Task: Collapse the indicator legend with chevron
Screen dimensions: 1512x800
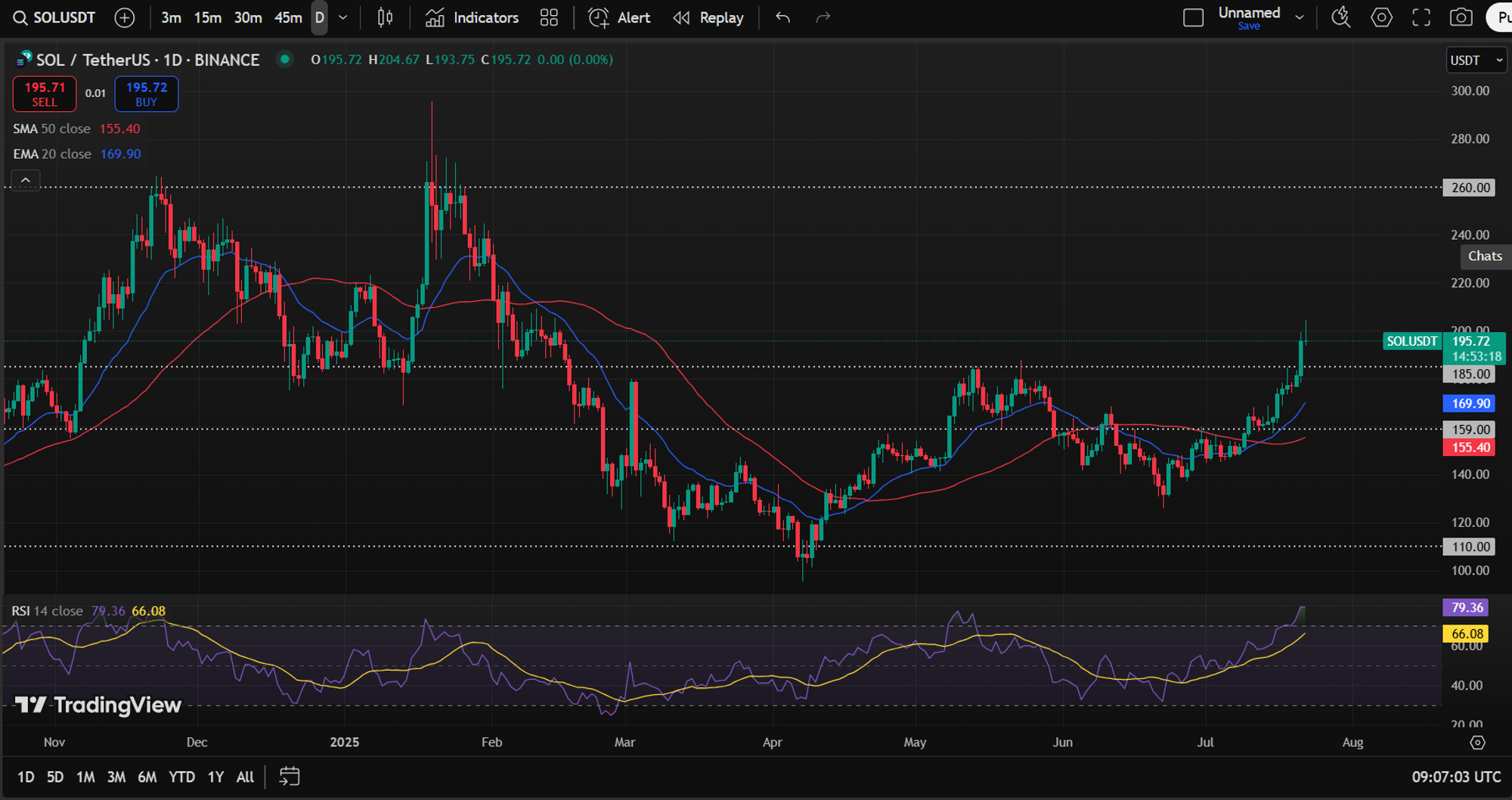Action: (26, 180)
